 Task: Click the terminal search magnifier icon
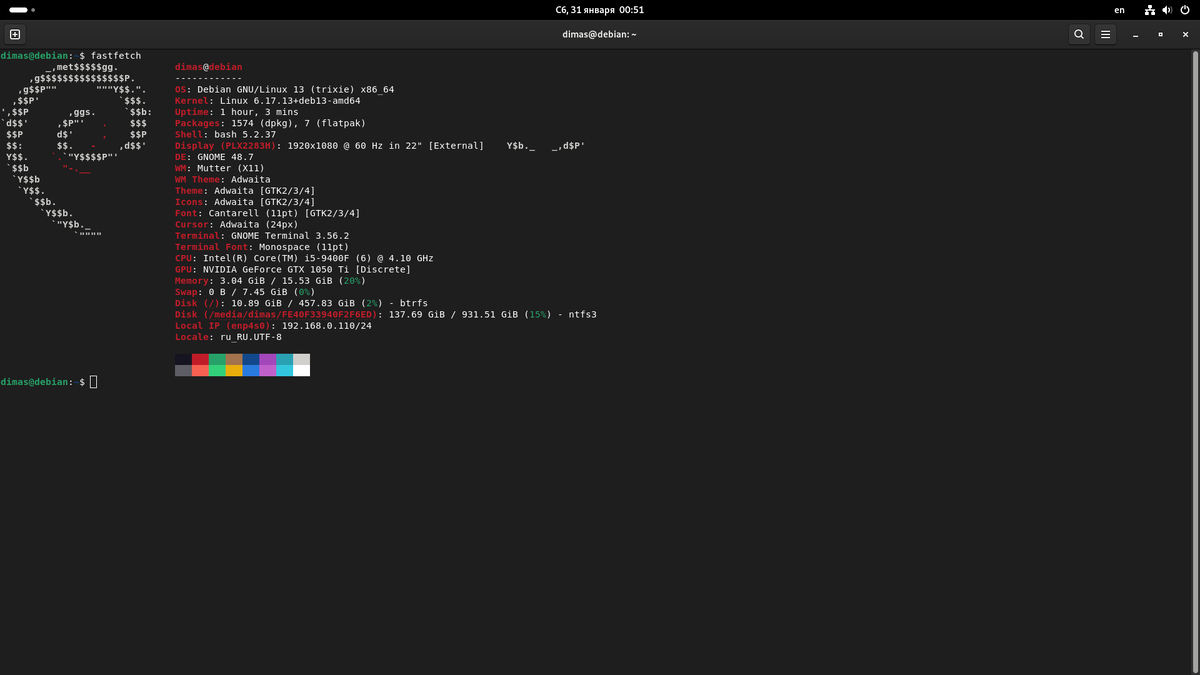(1079, 34)
